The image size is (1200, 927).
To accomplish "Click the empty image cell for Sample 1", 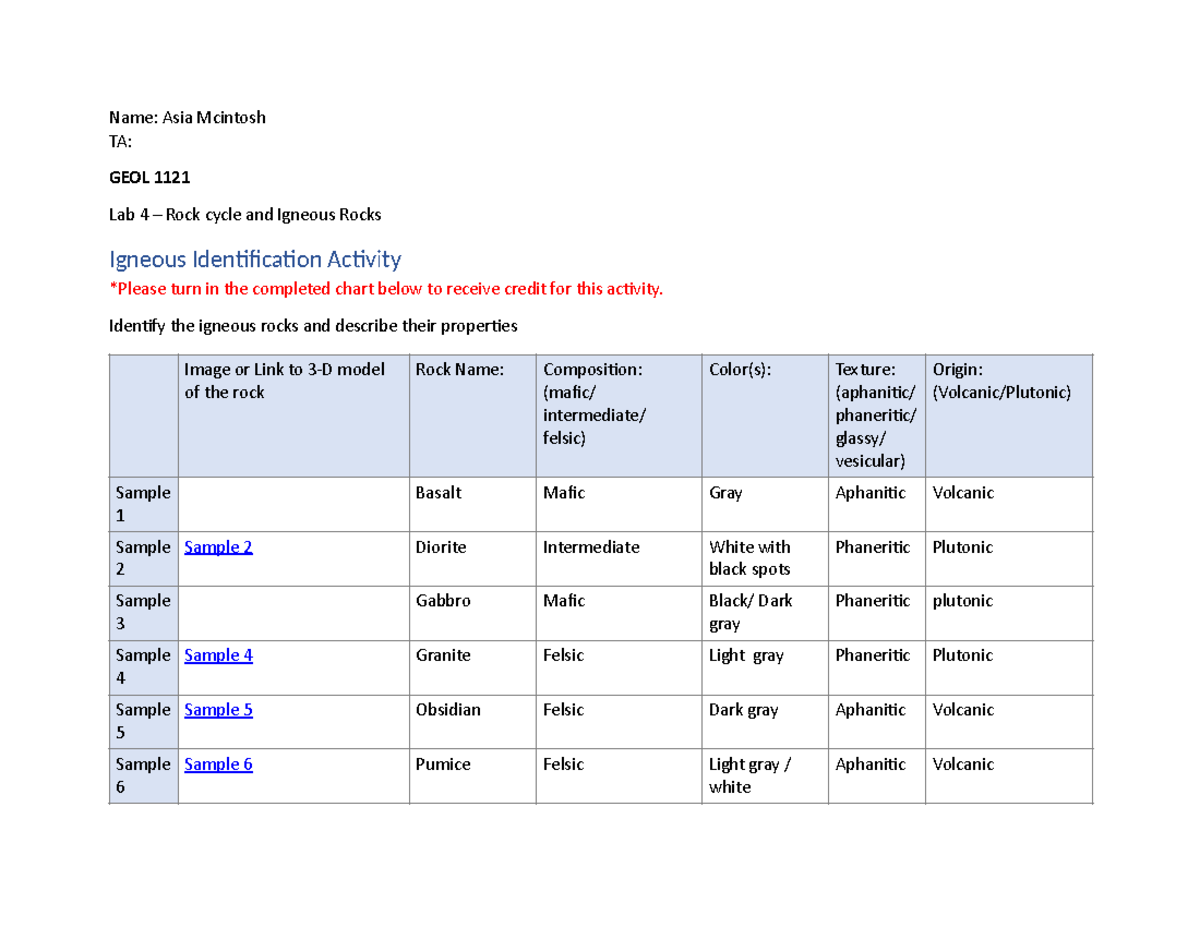I will [x=293, y=504].
